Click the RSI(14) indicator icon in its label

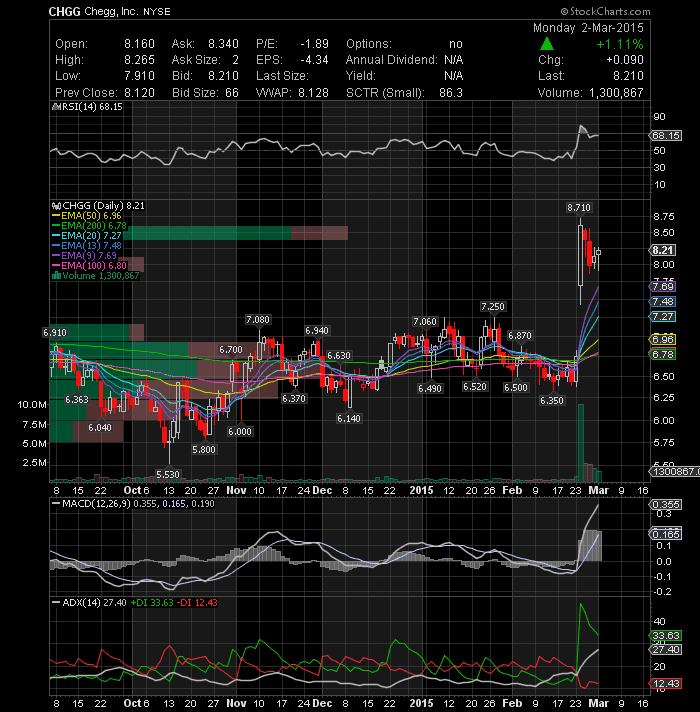56,107
